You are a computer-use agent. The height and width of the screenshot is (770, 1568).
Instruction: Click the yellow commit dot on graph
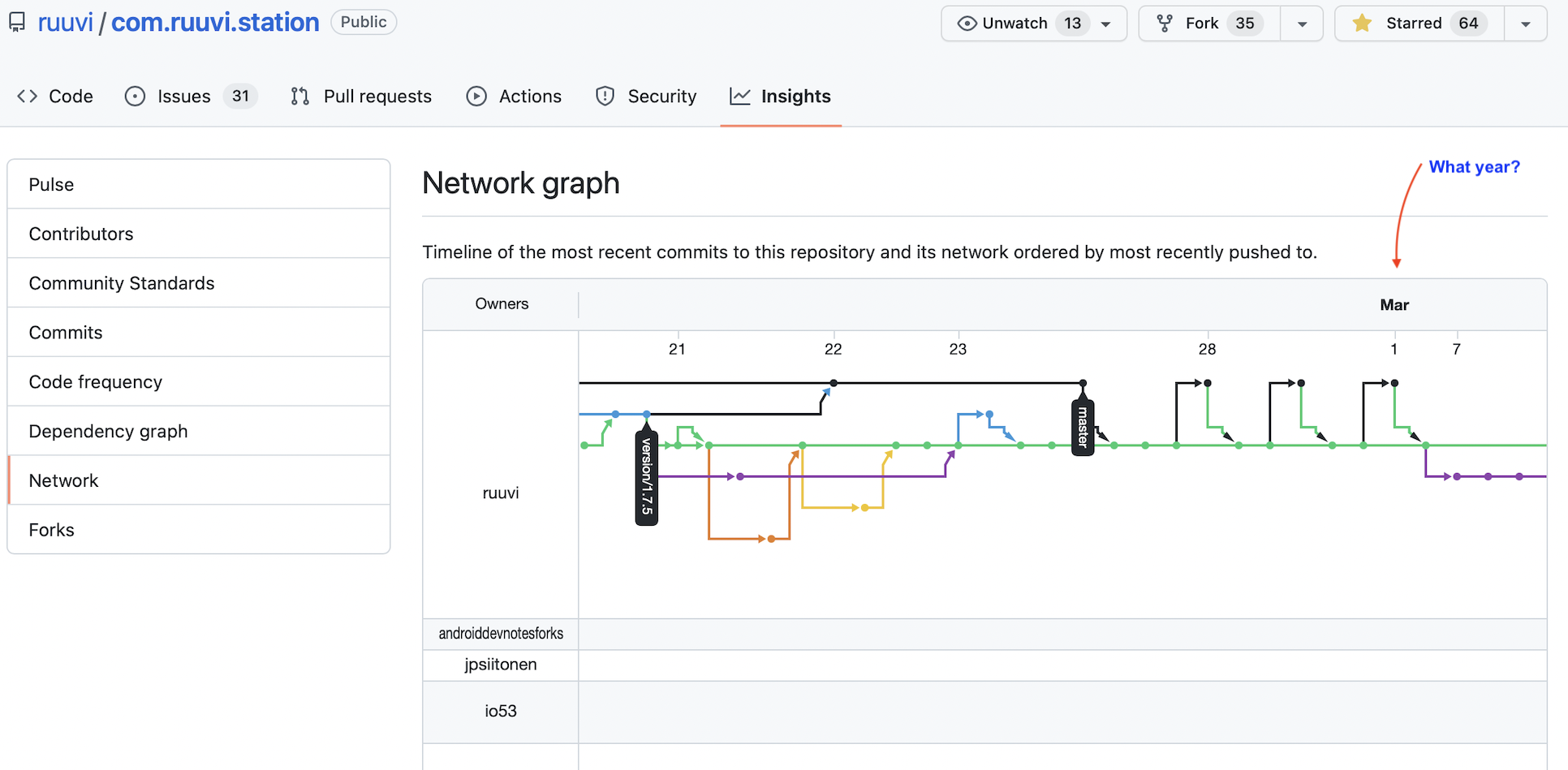point(864,508)
